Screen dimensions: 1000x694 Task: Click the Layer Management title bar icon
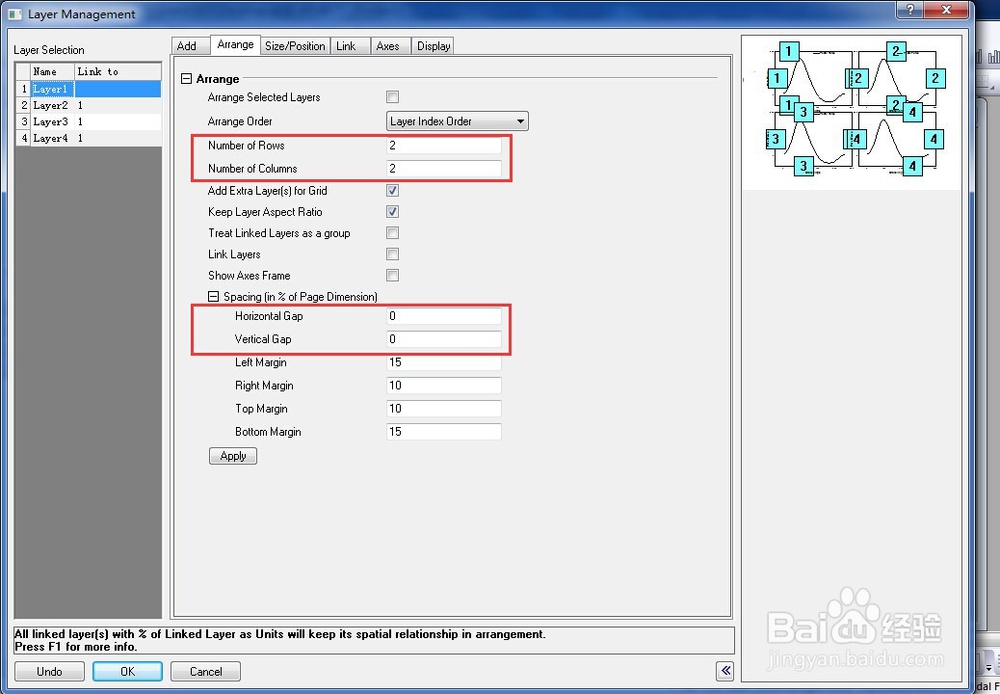15,13
